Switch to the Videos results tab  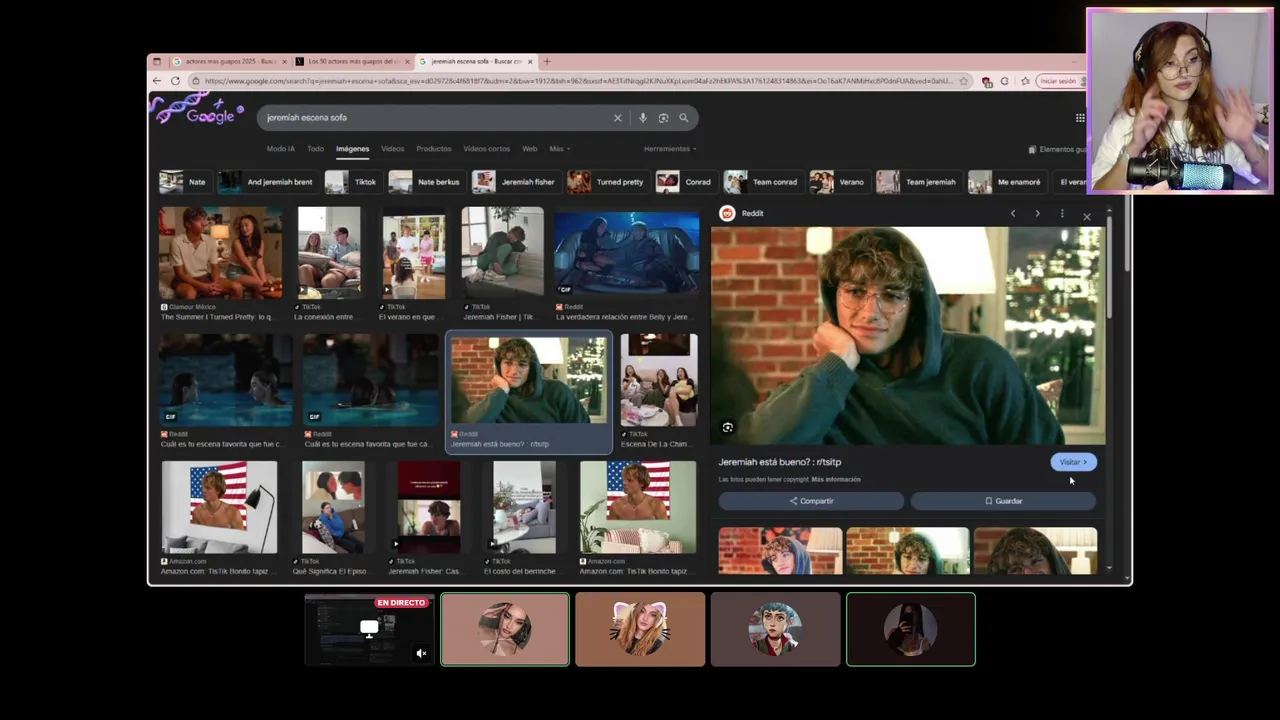[392, 149]
